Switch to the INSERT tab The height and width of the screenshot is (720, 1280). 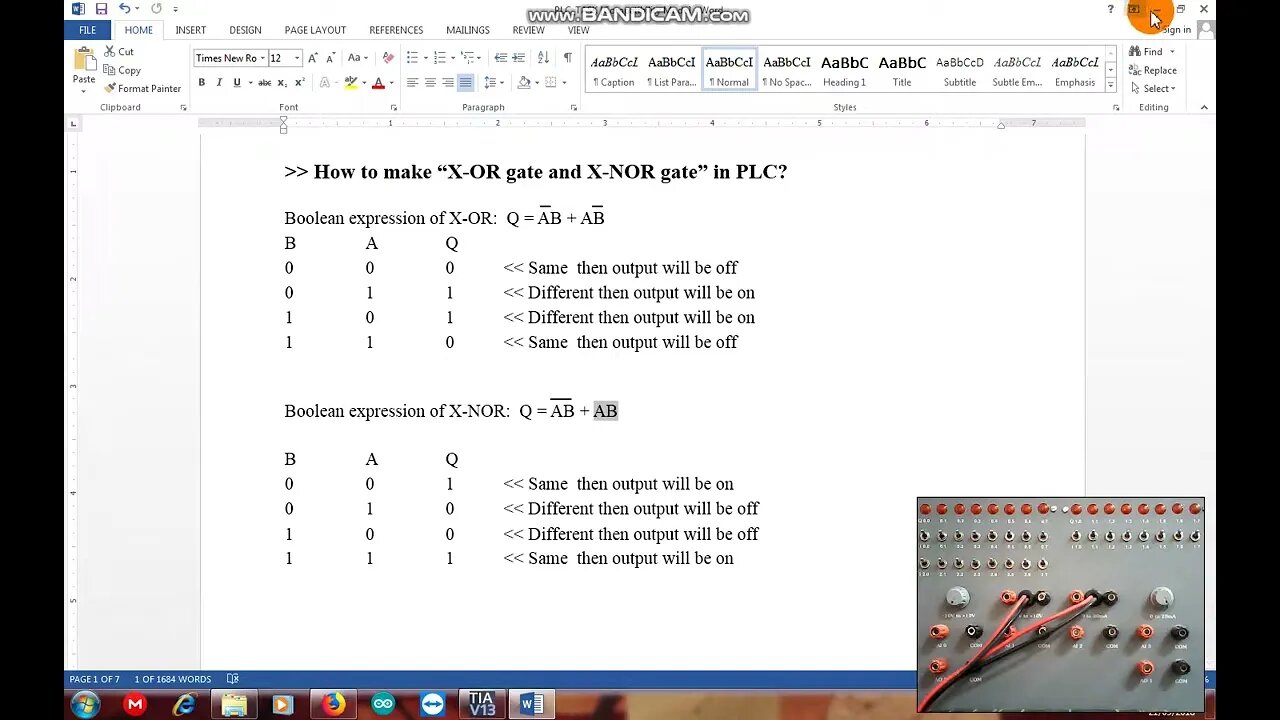191,30
